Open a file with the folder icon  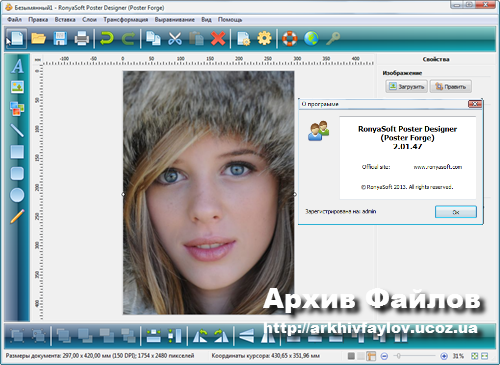[38, 38]
